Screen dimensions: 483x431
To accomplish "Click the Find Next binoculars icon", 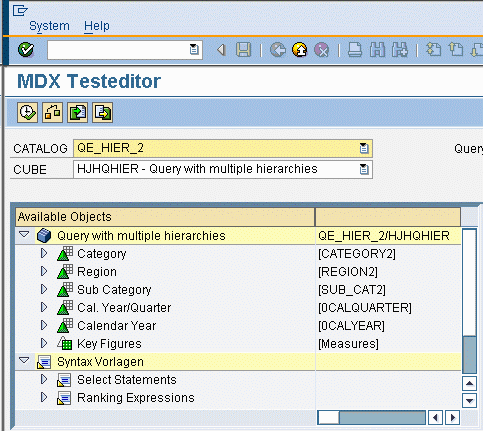I will [x=400, y=50].
